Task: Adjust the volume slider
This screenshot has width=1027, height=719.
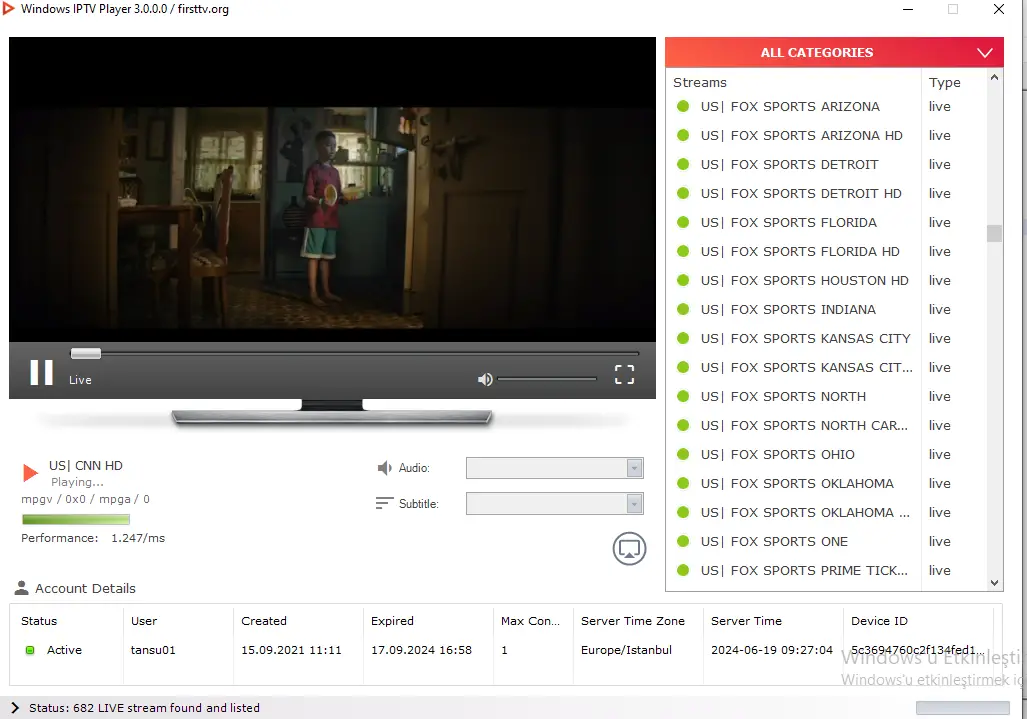Action: (547, 379)
